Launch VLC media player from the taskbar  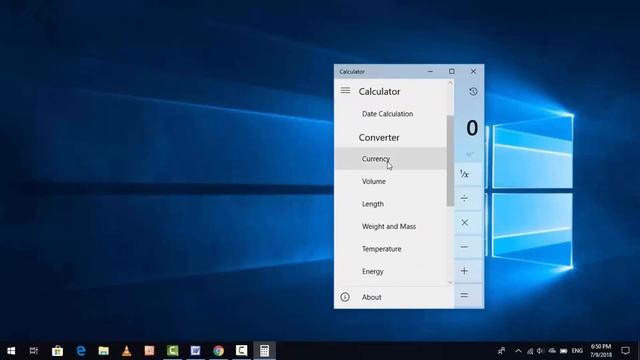[127, 351]
